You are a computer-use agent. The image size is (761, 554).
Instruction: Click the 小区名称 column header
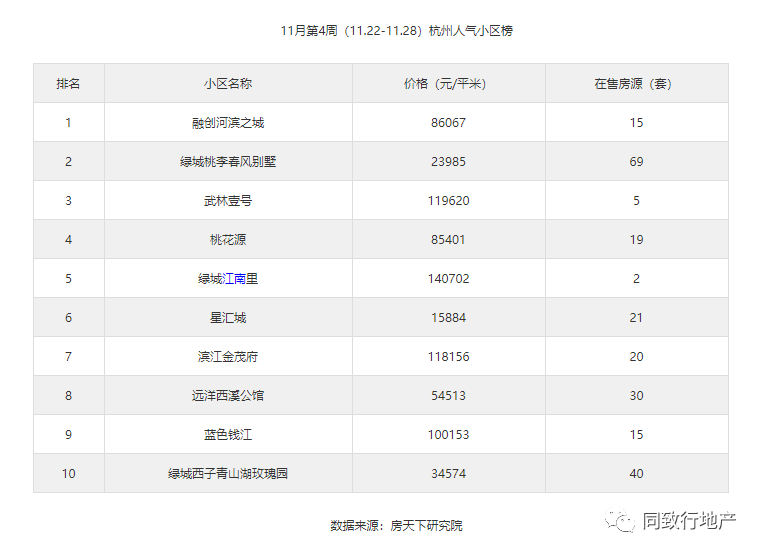(228, 84)
